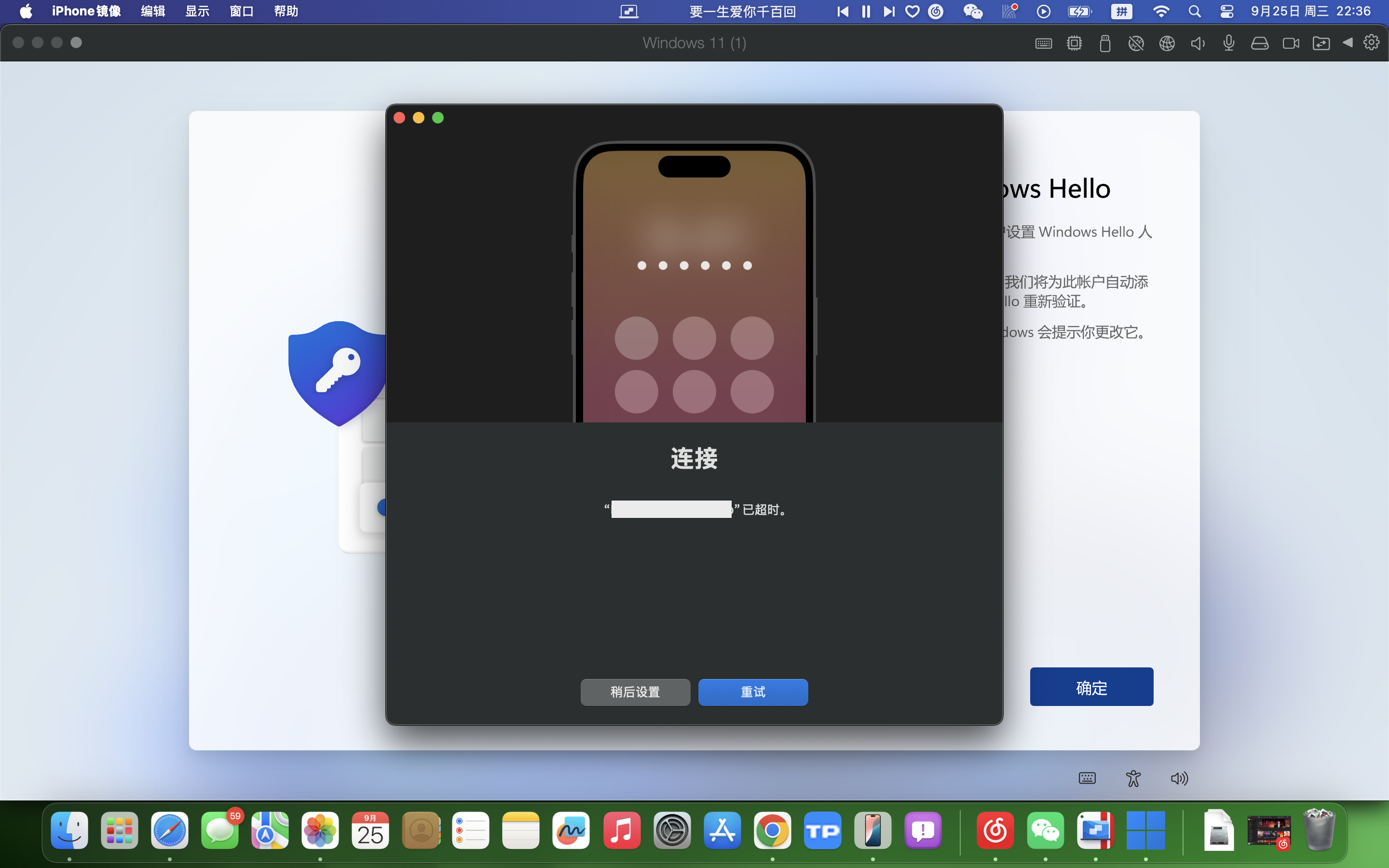Skip to the next music track
1389x868 pixels.
pos(888,12)
